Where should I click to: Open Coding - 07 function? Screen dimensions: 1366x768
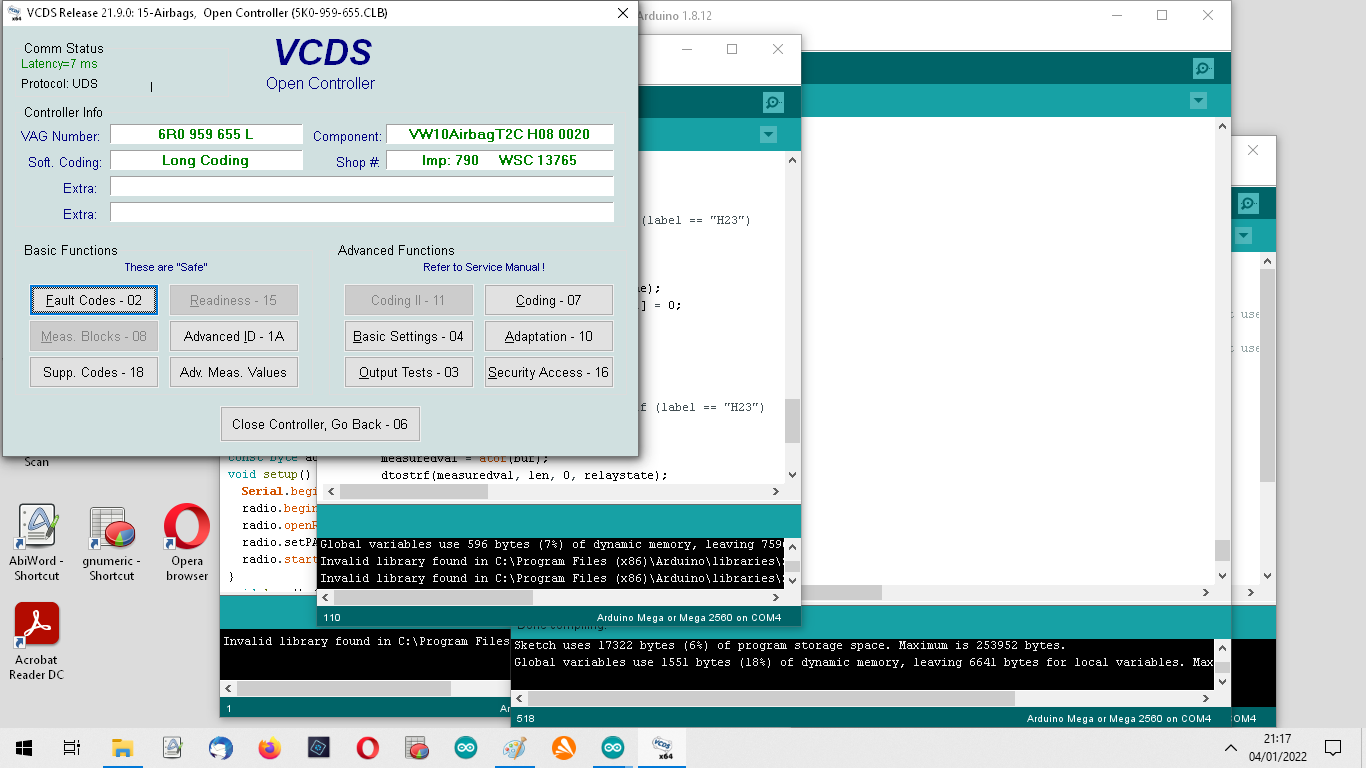(x=549, y=300)
